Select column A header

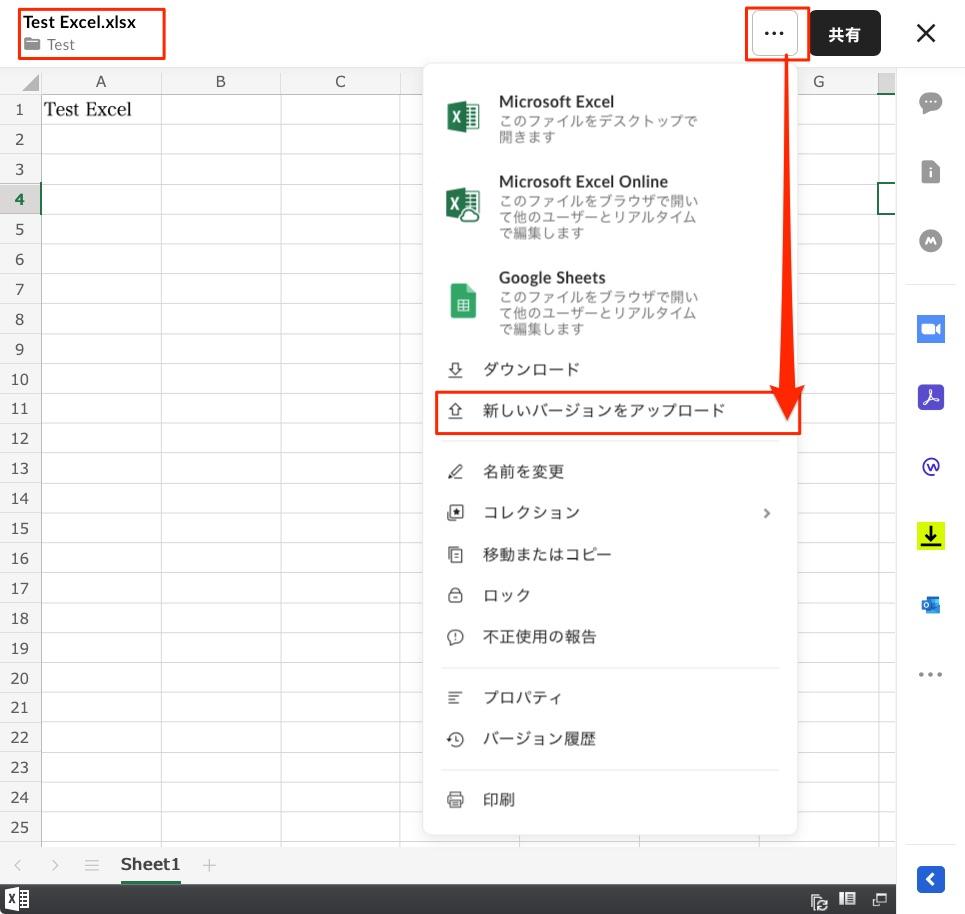[x=102, y=81]
